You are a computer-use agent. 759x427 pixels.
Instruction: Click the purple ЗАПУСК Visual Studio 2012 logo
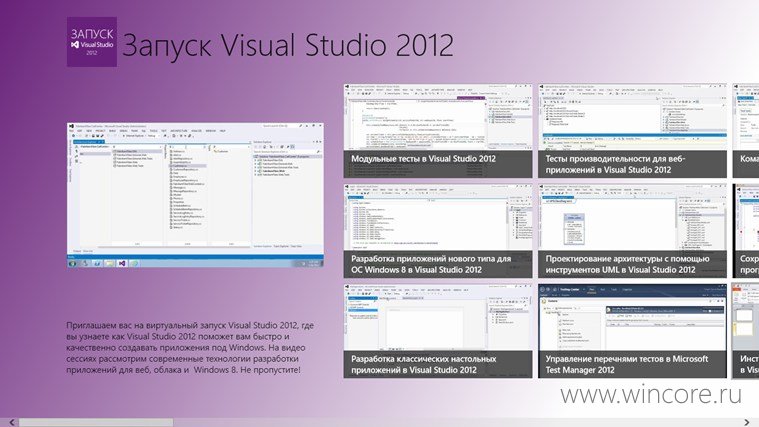click(x=91, y=42)
